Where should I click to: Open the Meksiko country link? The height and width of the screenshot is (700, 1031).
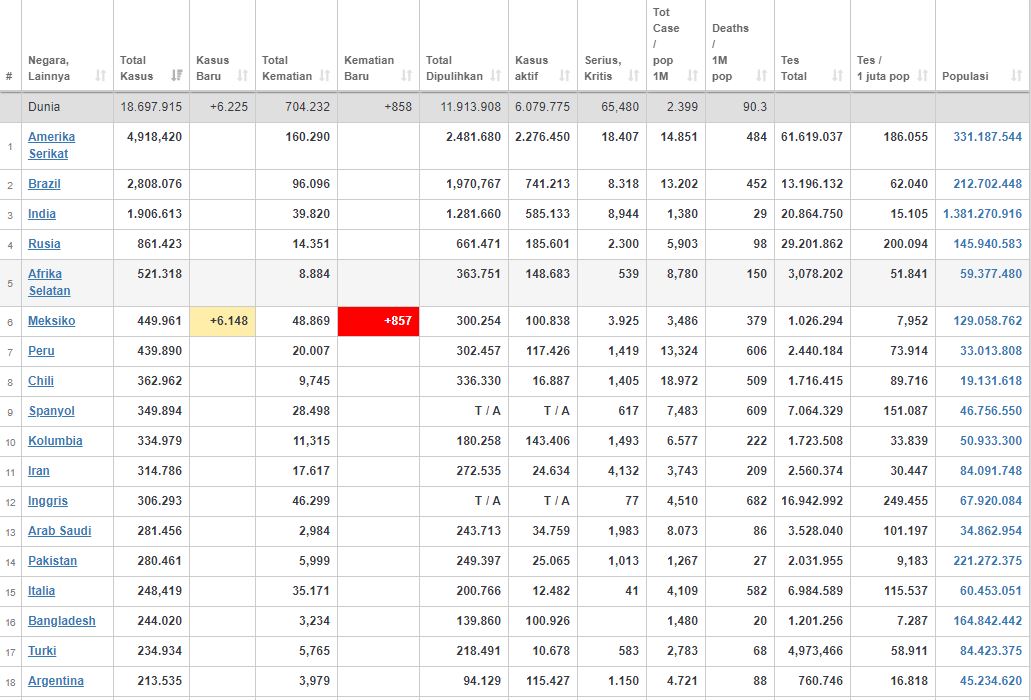pyautogui.click(x=51, y=321)
